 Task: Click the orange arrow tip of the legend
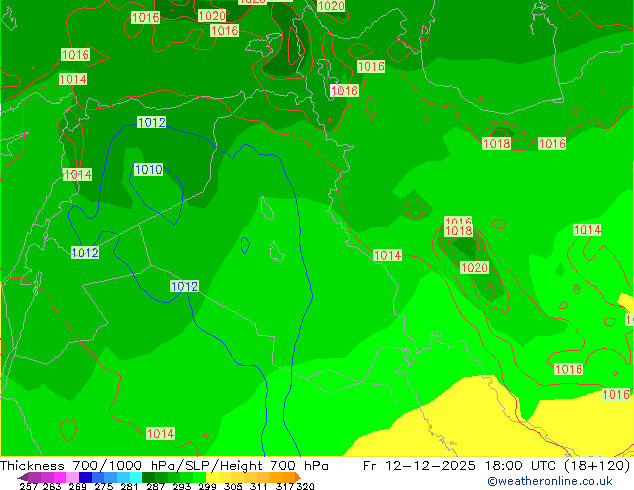tap(298, 477)
